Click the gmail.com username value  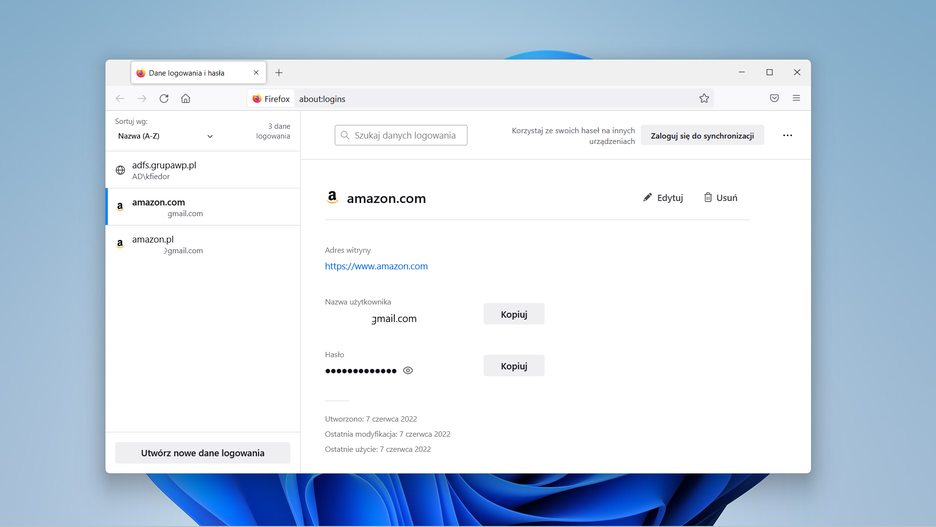click(394, 319)
